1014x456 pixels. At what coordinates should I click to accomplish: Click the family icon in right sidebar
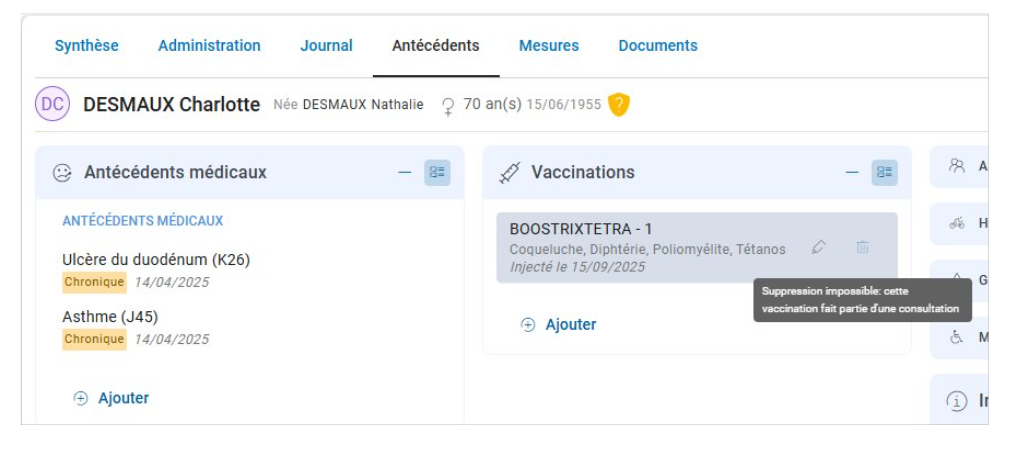[957, 166]
